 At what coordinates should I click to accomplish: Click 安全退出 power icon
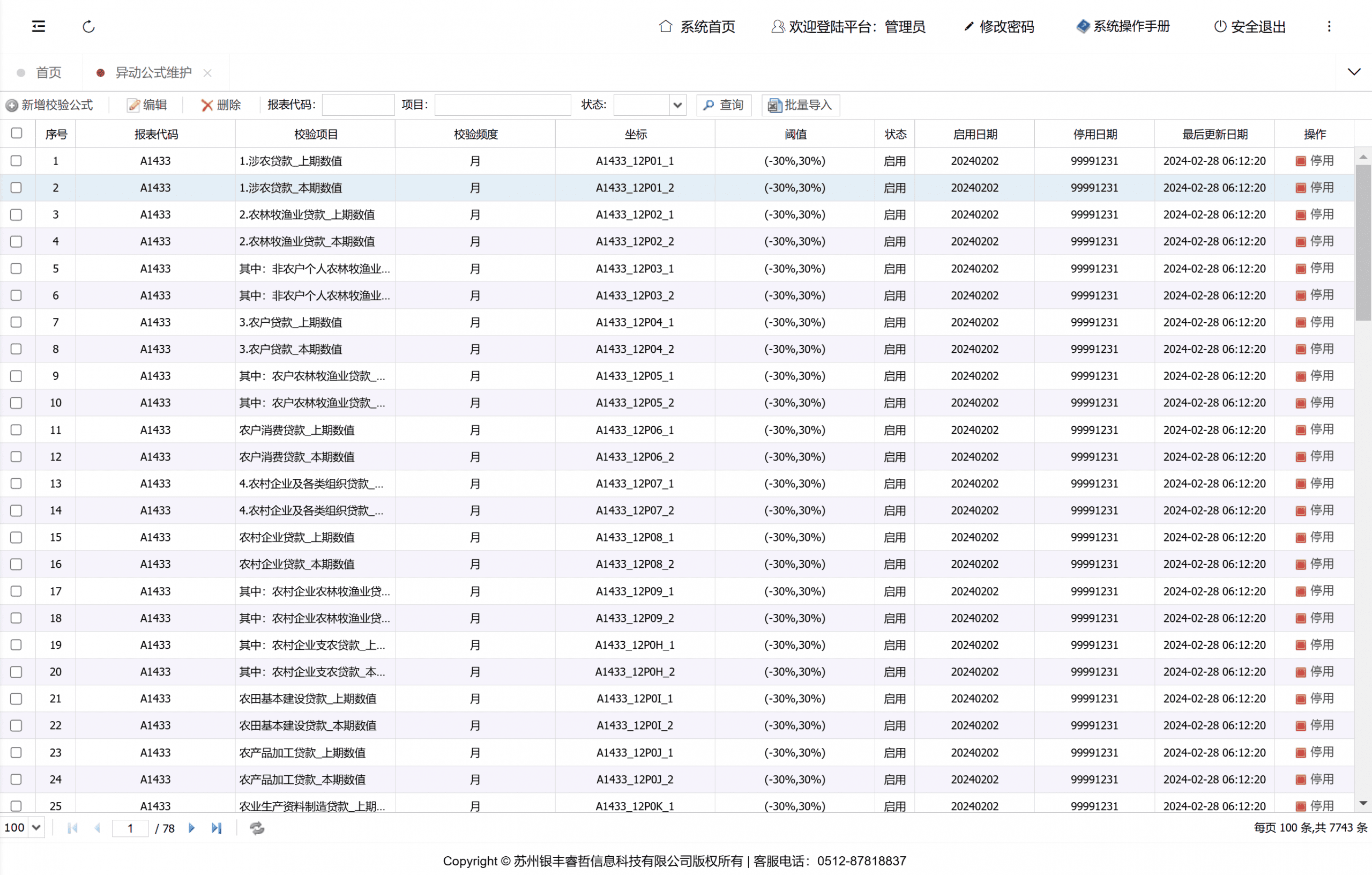coord(1219,26)
